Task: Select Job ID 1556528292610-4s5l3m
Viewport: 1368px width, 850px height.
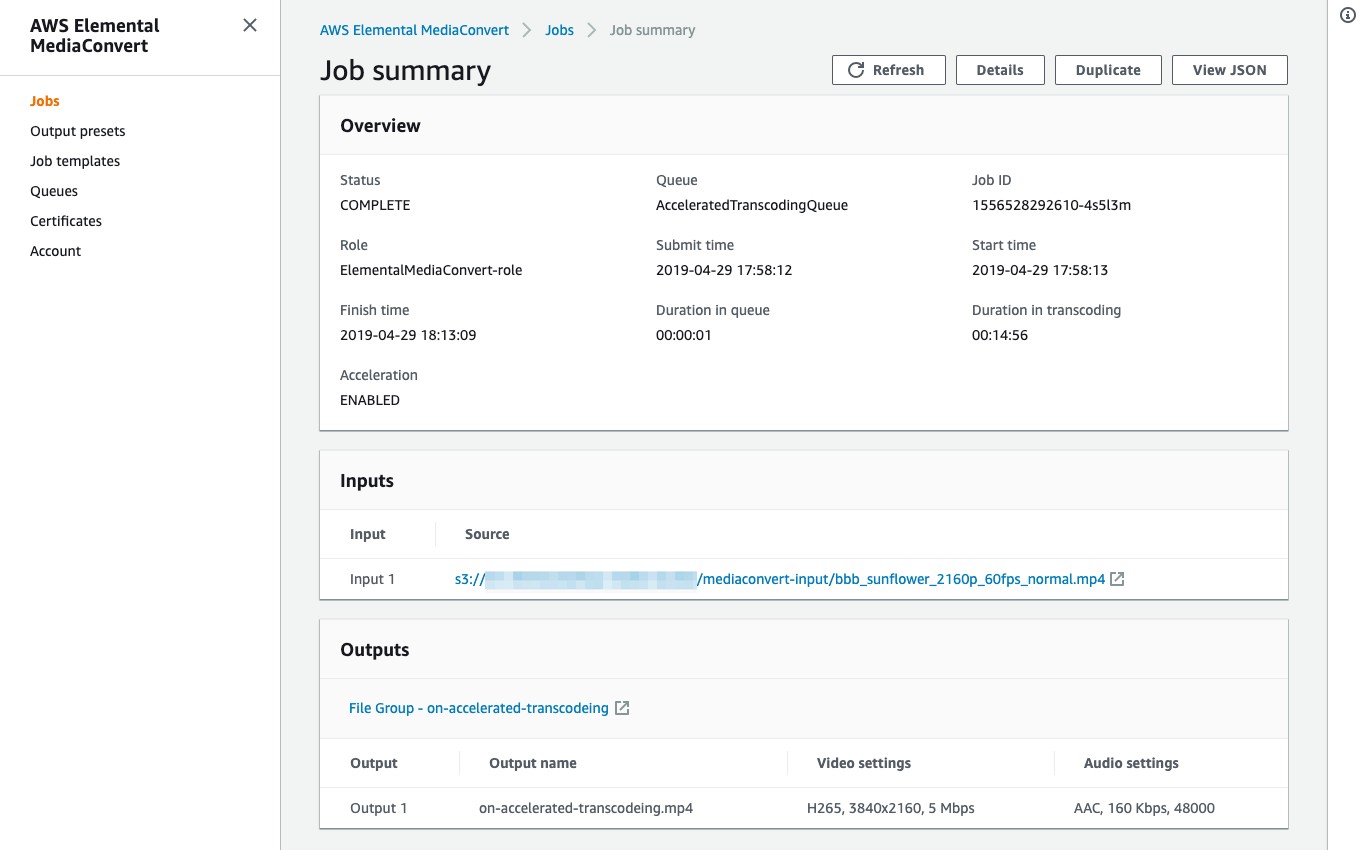Action: (x=1051, y=205)
